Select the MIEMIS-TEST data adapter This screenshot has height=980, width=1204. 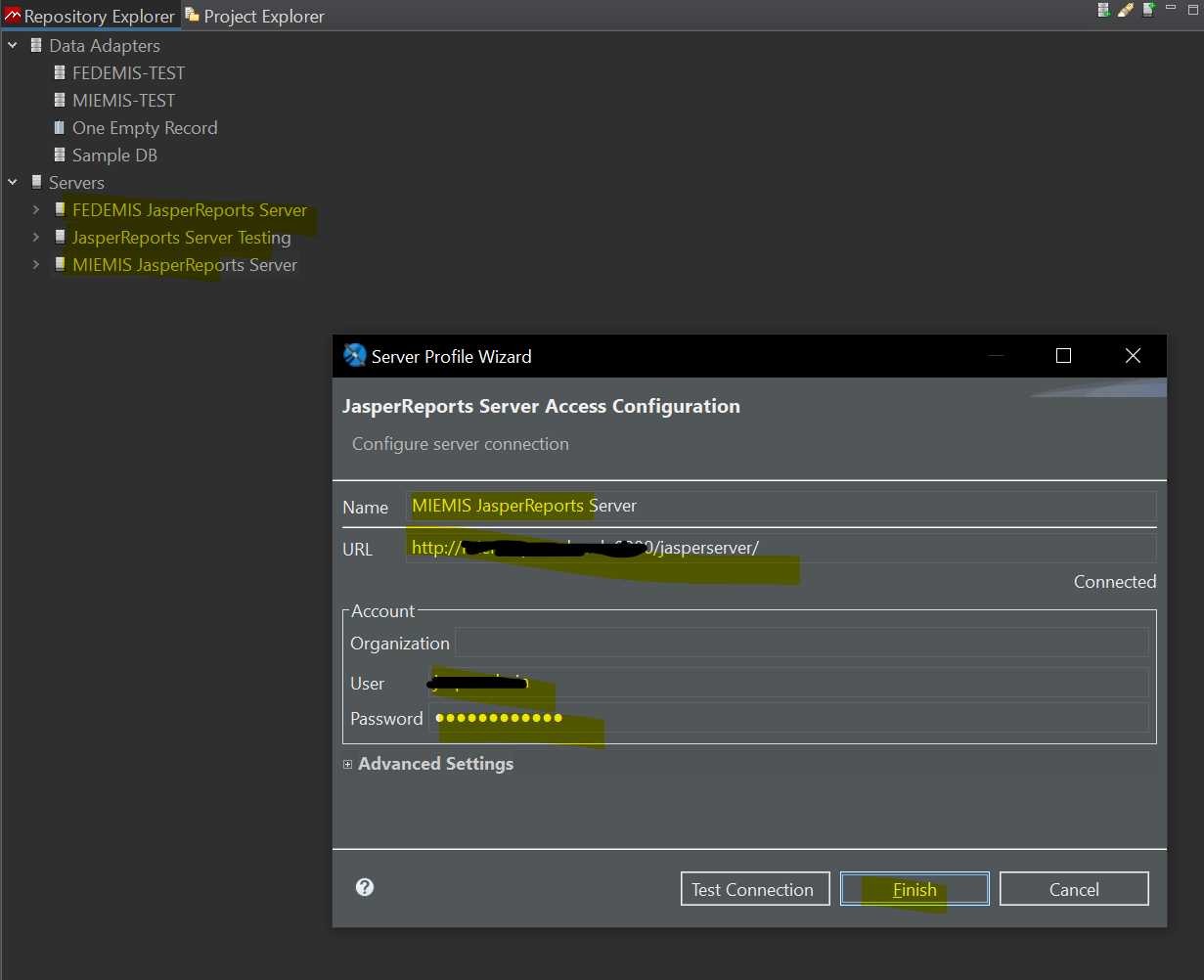(123, 101)
